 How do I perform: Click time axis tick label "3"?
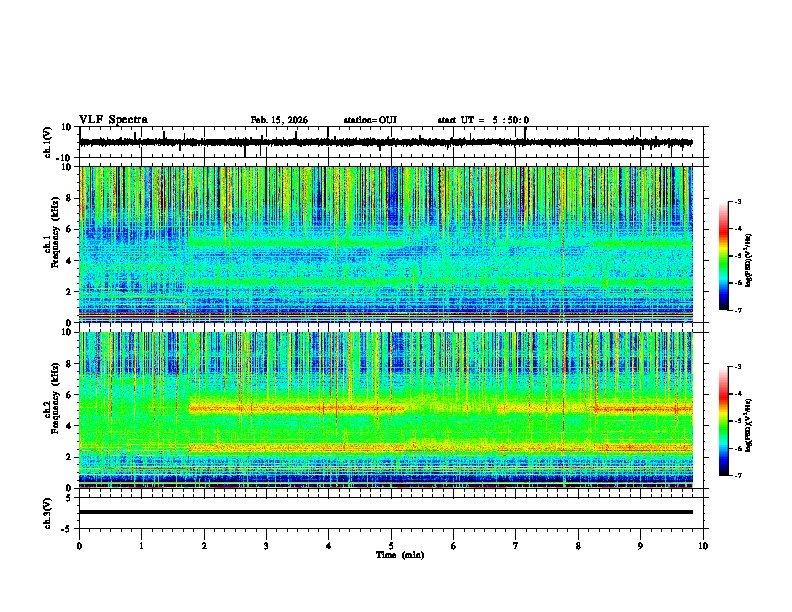click(x=266, y=546)
